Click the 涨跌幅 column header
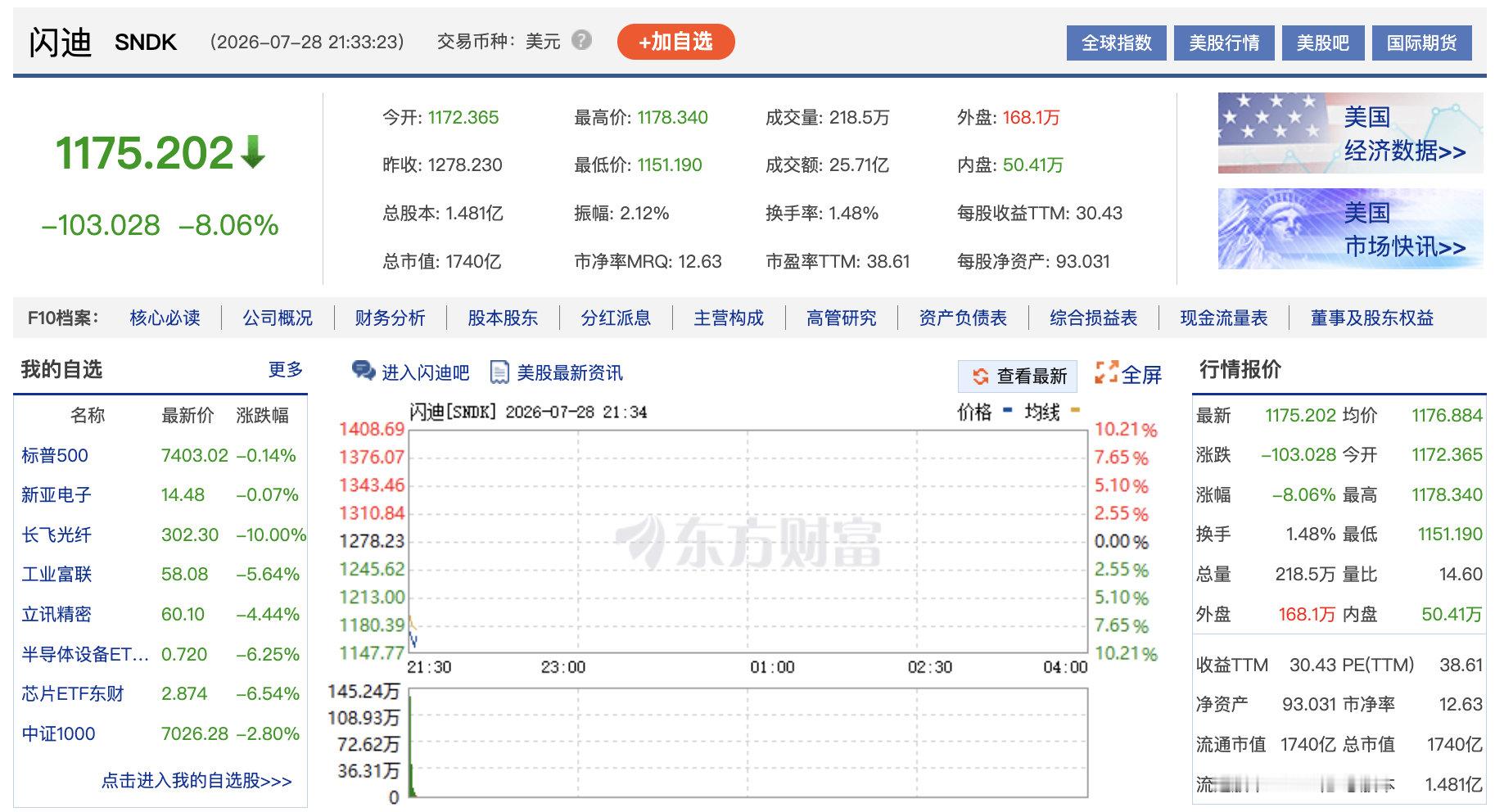The height and width of the screenshot is (812, 1495). point(263,416)
